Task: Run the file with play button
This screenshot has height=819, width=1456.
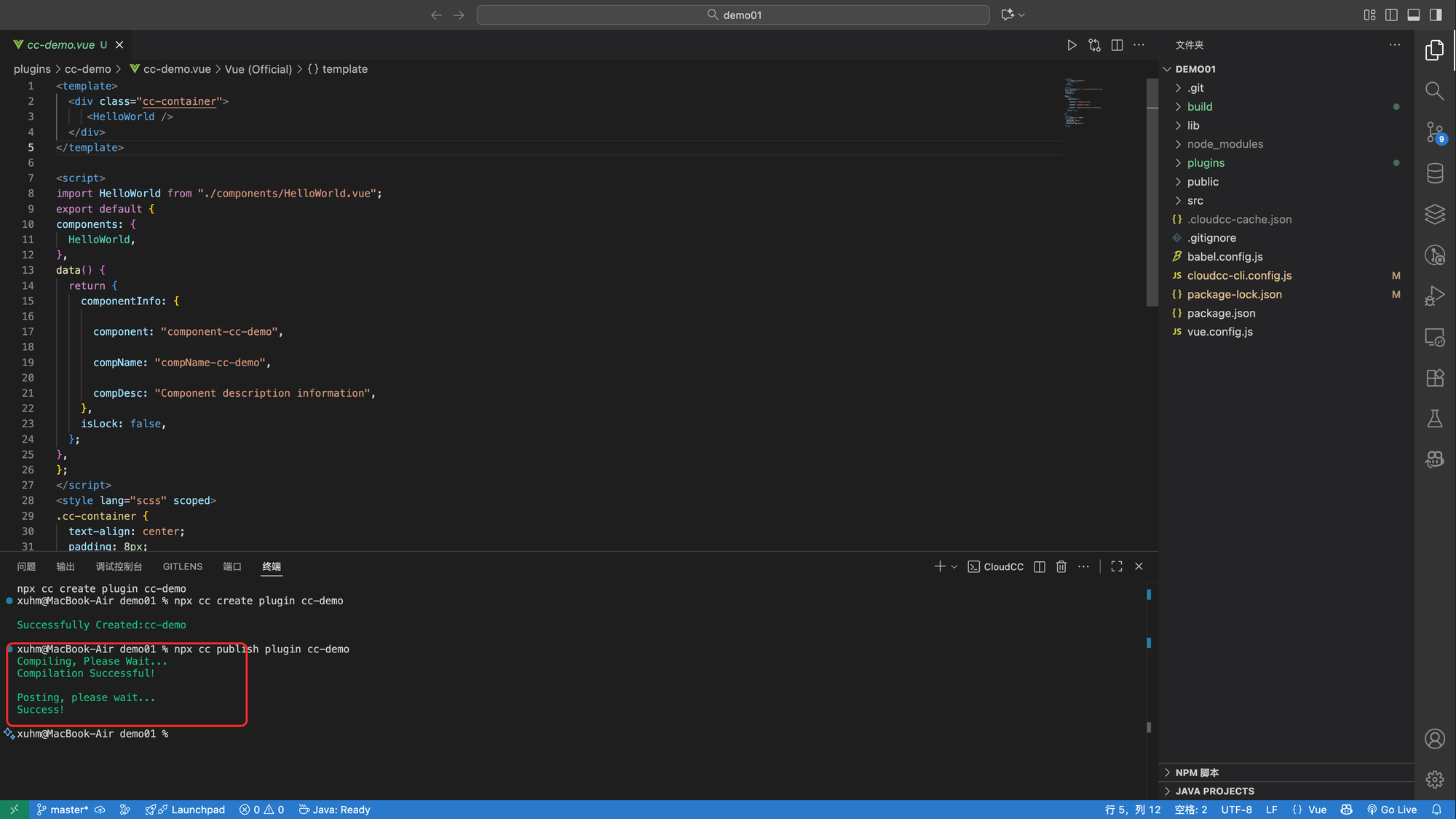Action: coord(1072,45)
